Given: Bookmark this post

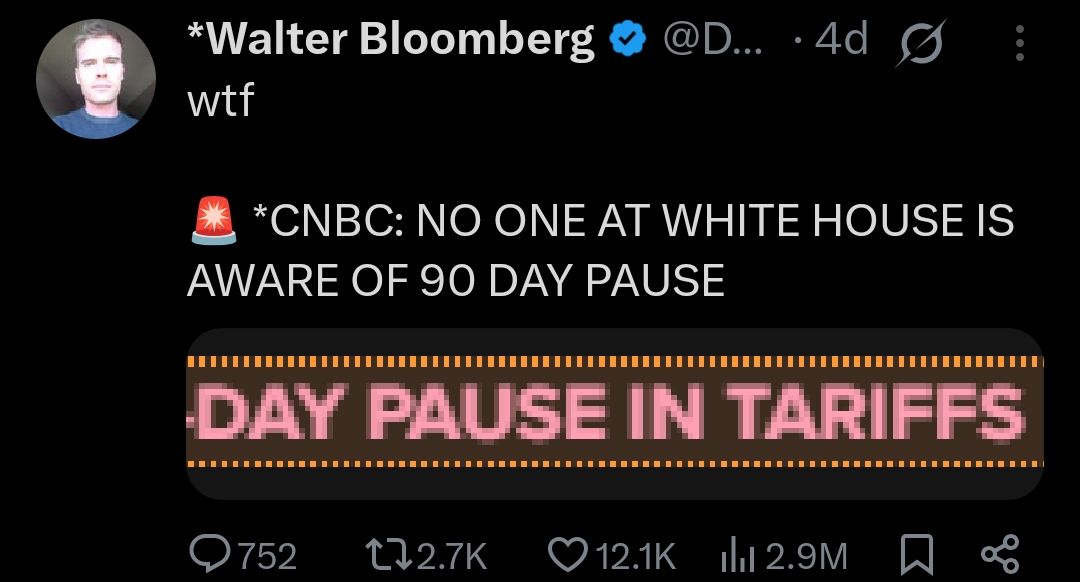Looking at the screenshot, I should coord(917,553).
